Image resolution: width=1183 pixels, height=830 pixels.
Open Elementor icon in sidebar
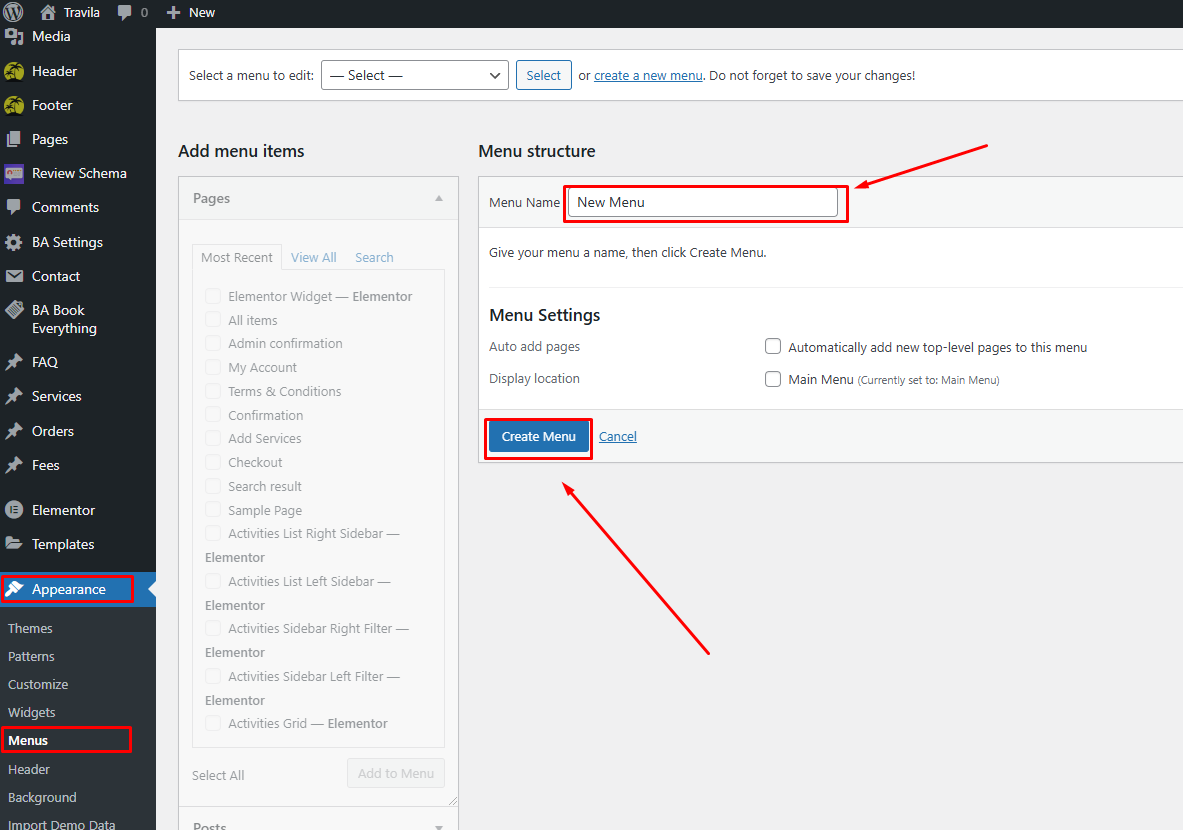pos(14,510)
